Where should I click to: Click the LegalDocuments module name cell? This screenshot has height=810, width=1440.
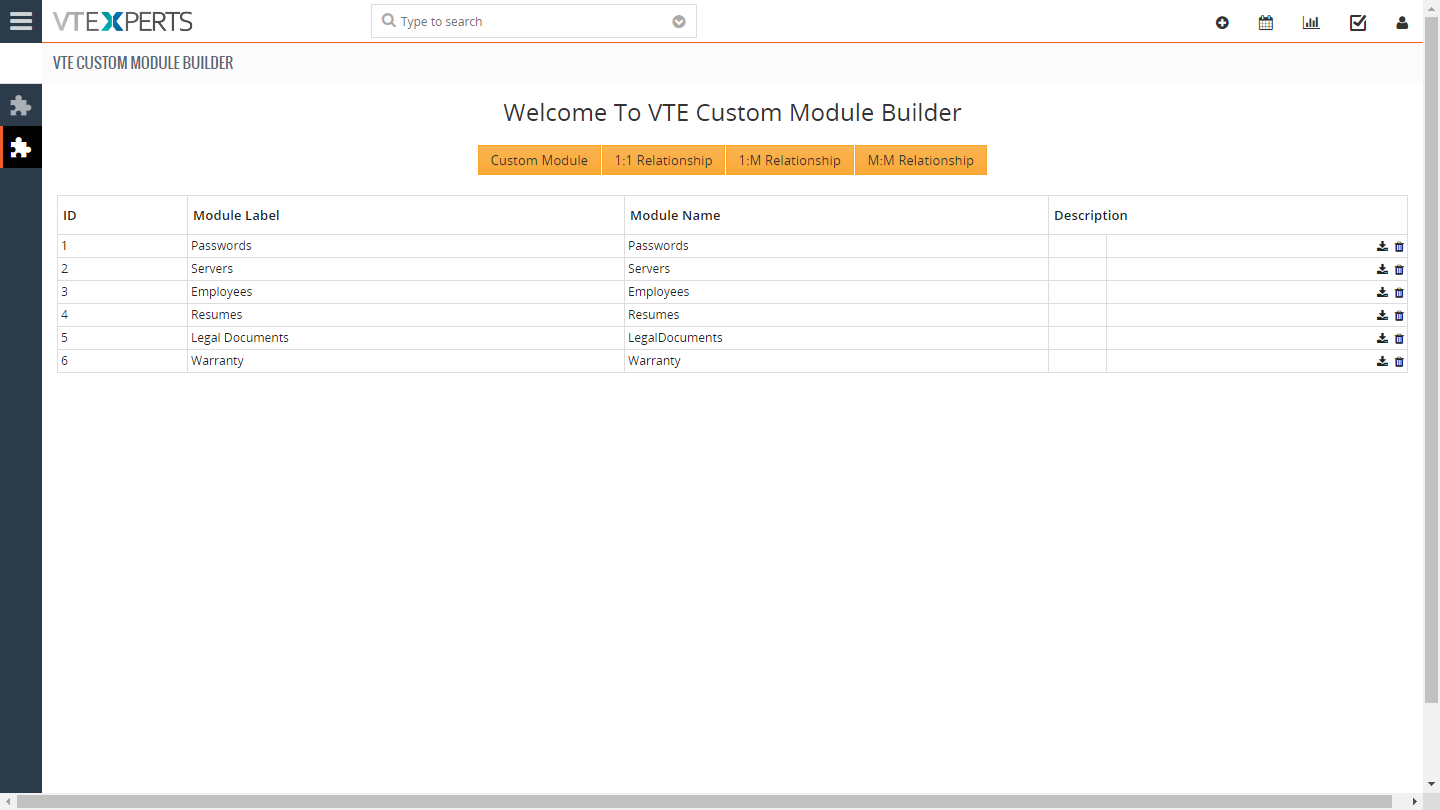[836, 338]
